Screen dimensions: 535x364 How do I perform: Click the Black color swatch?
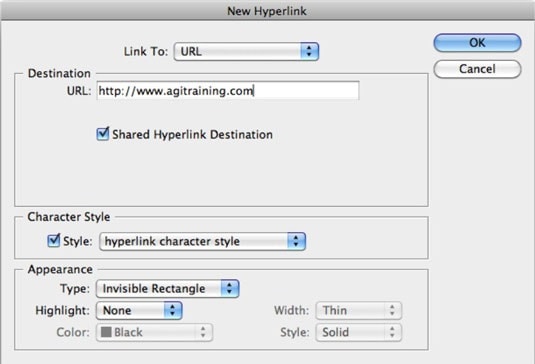tap(106, 332)
